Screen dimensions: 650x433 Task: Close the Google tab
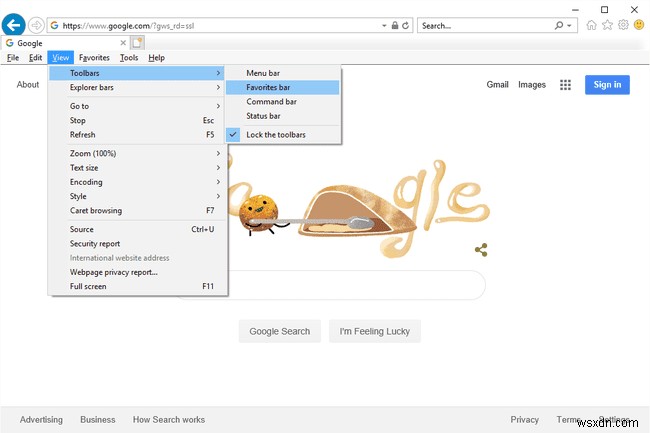(x=123, y=43)
